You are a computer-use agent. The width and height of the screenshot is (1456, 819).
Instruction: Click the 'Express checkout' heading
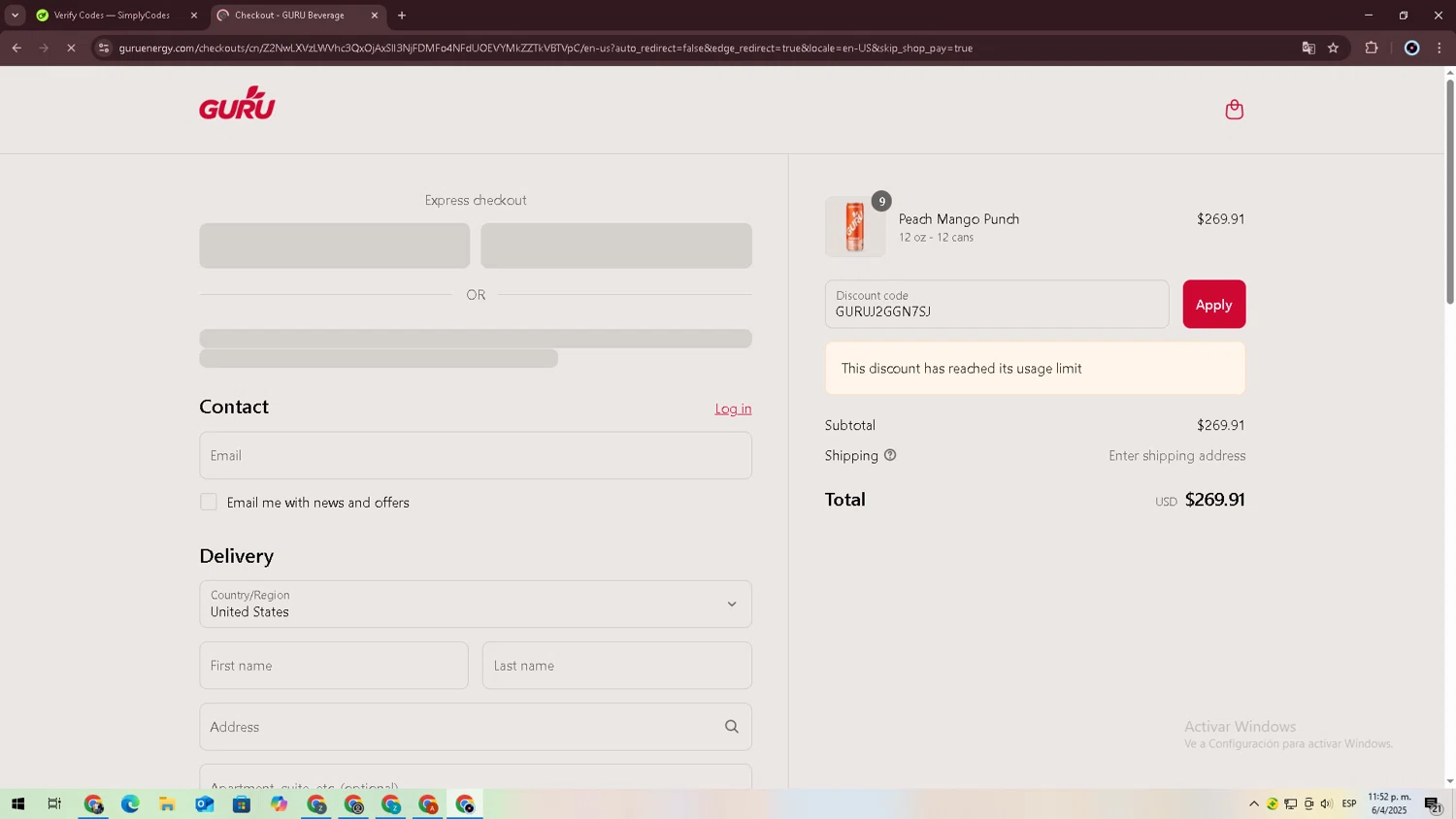(x=476, y=200)
